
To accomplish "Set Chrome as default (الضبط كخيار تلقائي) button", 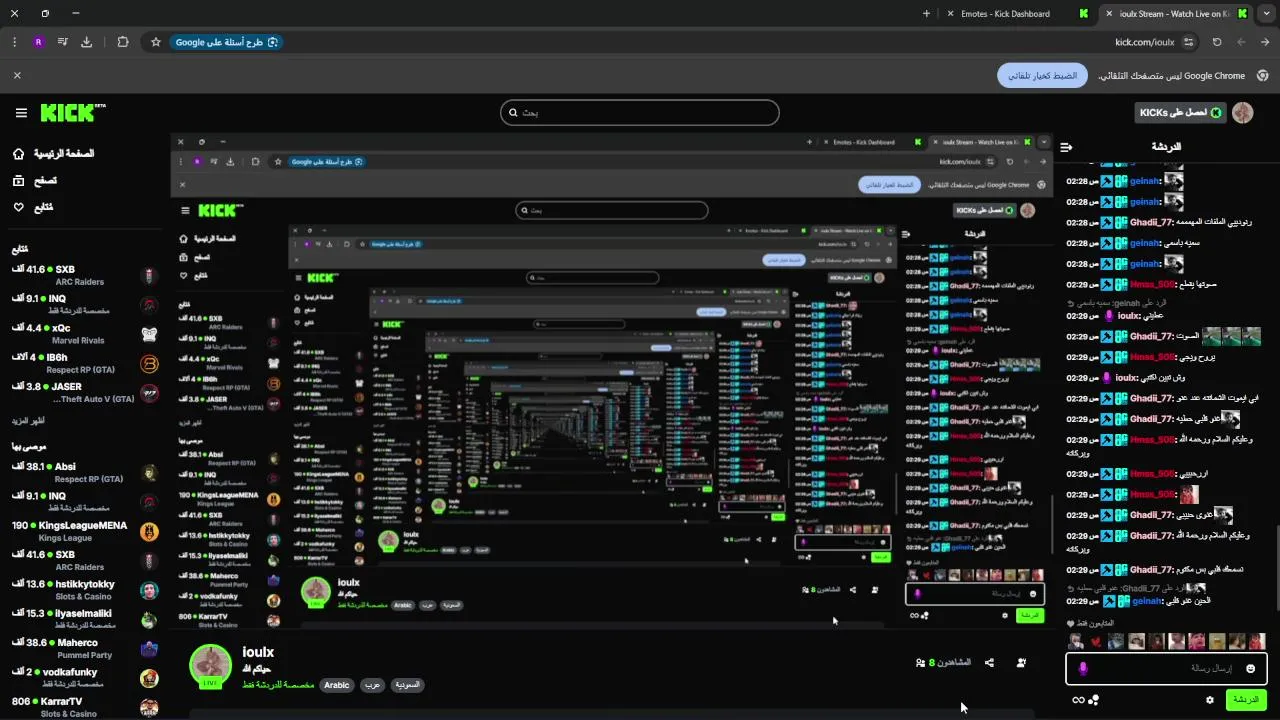I will tap(1042, 75).
